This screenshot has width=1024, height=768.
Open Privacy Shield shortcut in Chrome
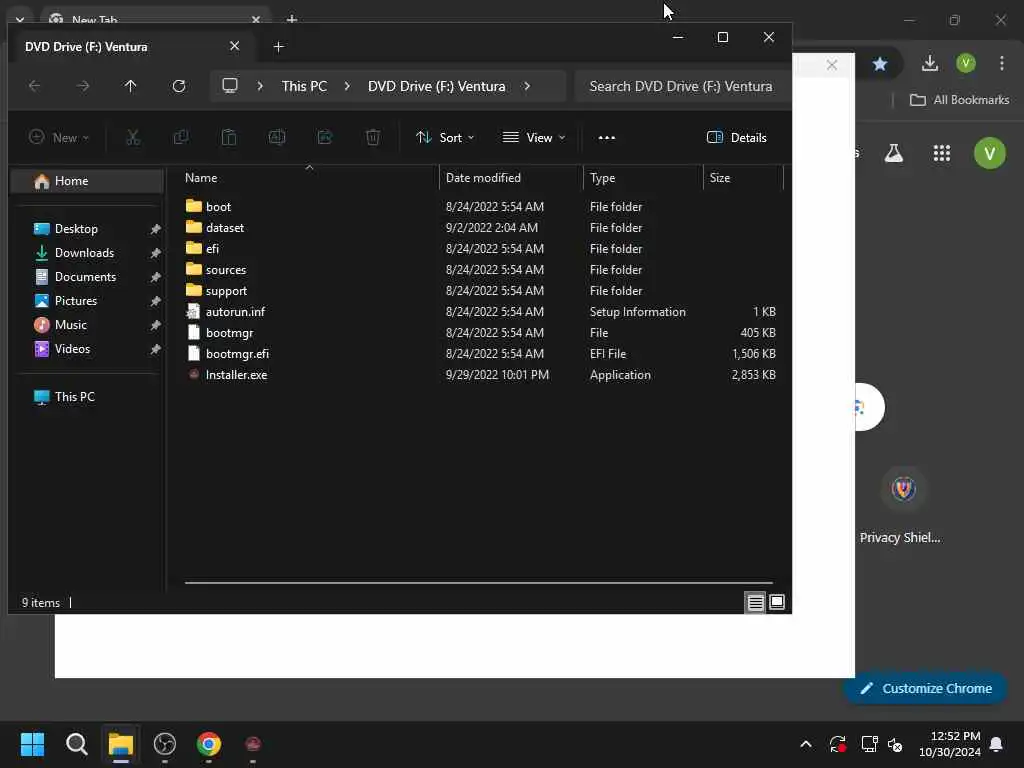pyautogui.click(x=903, y=506)
